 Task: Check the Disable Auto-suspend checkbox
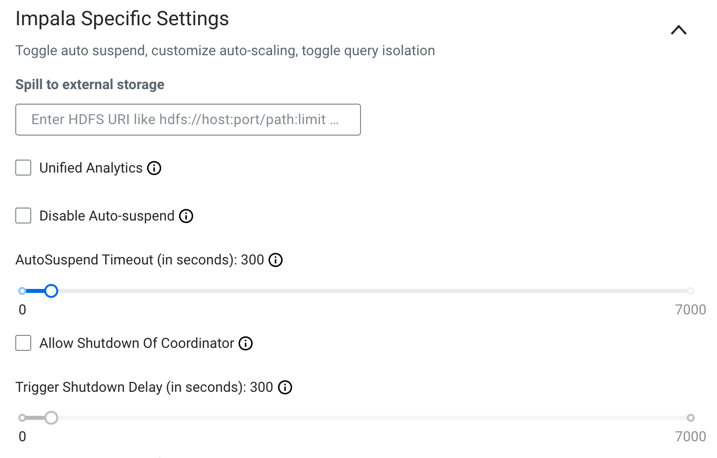23,216
